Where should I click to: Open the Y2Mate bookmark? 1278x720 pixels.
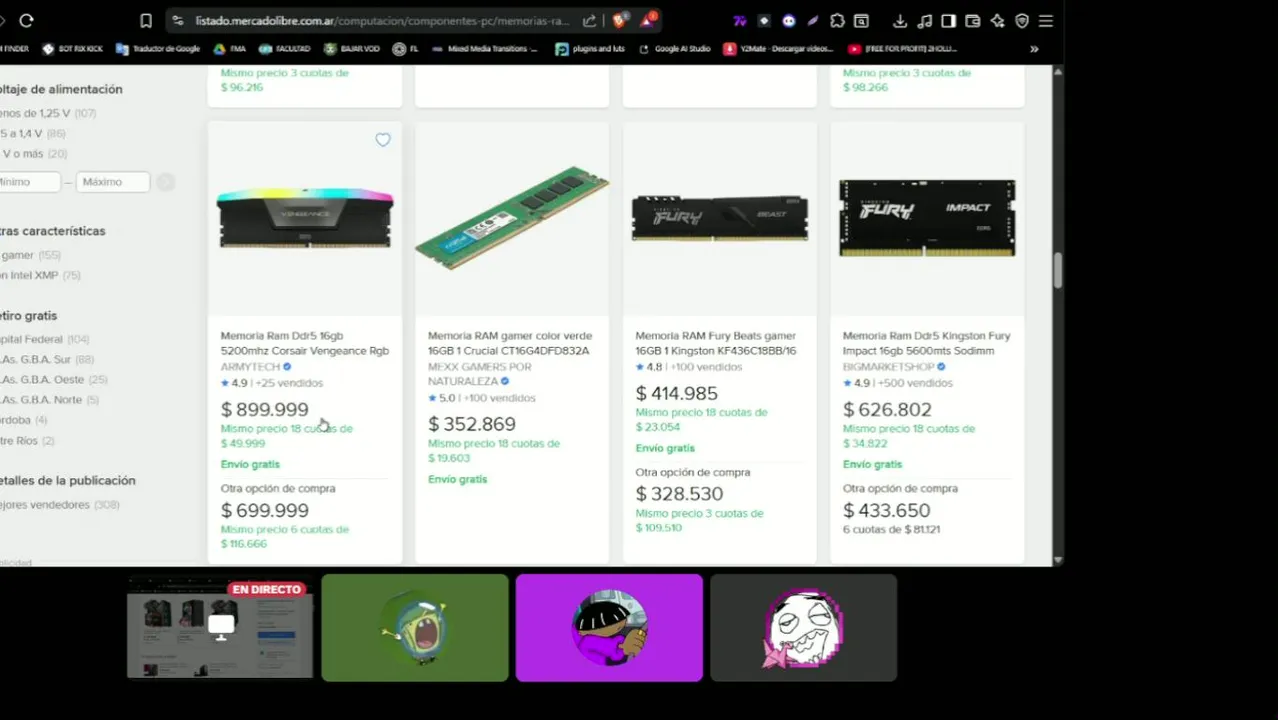pos(779,48)
